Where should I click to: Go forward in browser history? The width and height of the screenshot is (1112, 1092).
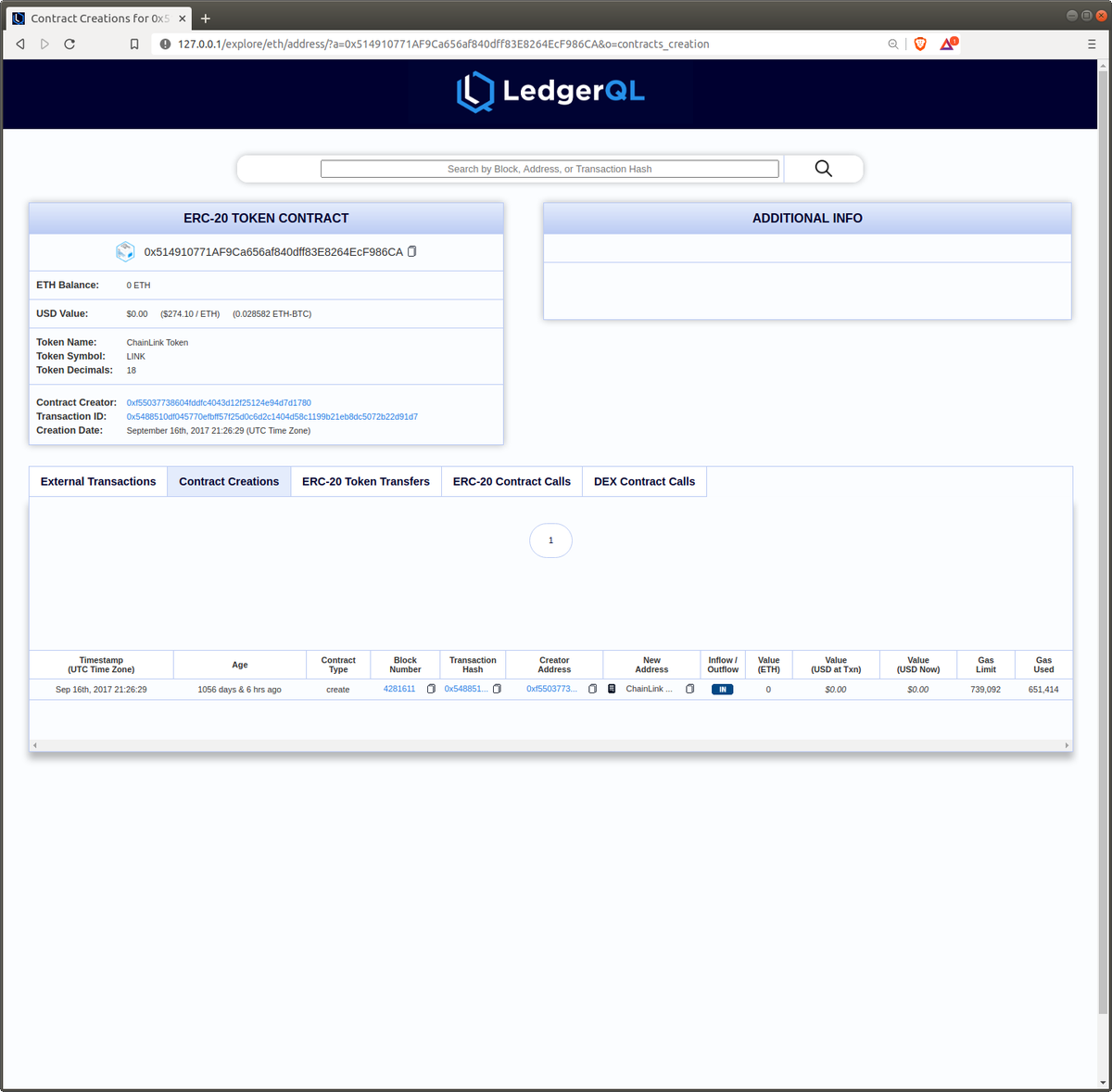tap(44, 44)
